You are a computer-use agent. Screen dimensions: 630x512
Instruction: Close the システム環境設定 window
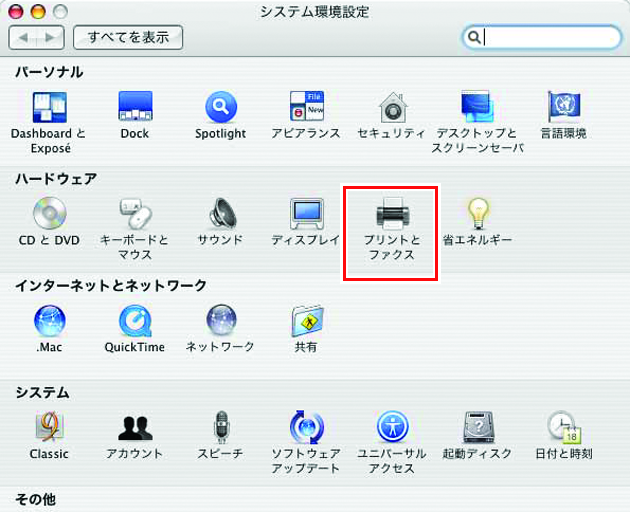click(x=16, y=11)
